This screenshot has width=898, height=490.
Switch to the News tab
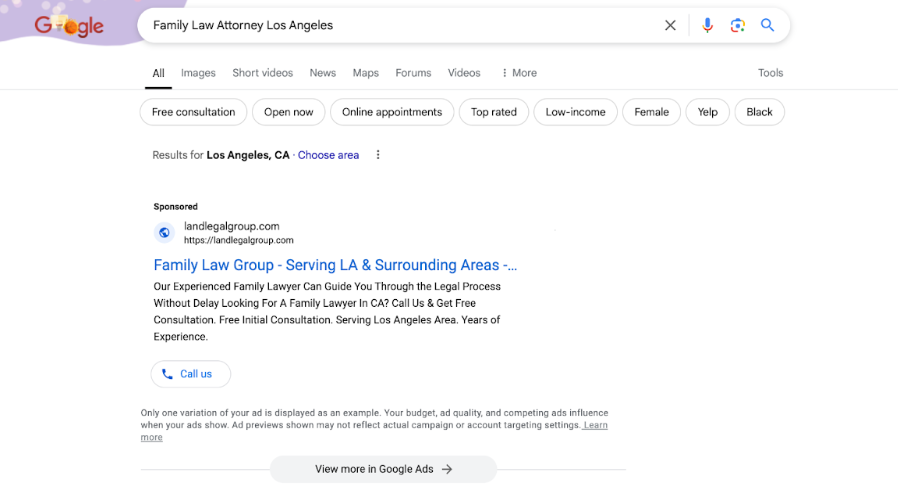click(322, 73)
